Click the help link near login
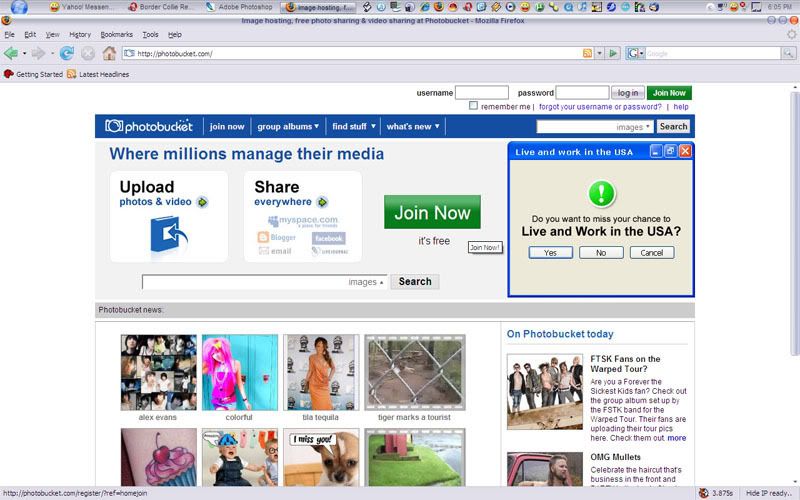Viewport: 800px width, 500px height. pos(681,107)
